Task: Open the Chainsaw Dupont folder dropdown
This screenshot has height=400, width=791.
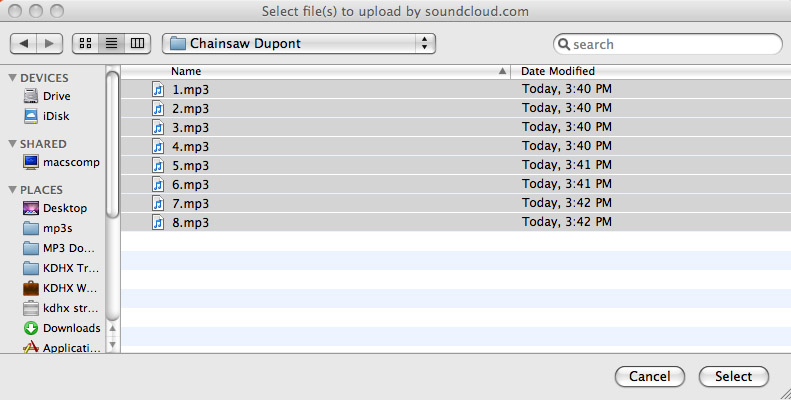Action: (x=299, y=44)
